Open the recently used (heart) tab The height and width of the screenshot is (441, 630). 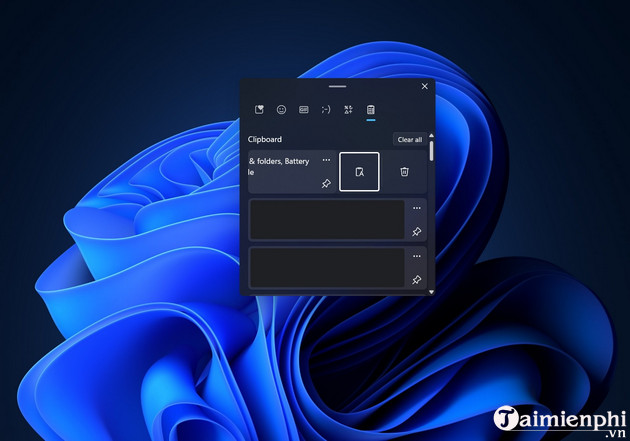(x=259, y=109)
